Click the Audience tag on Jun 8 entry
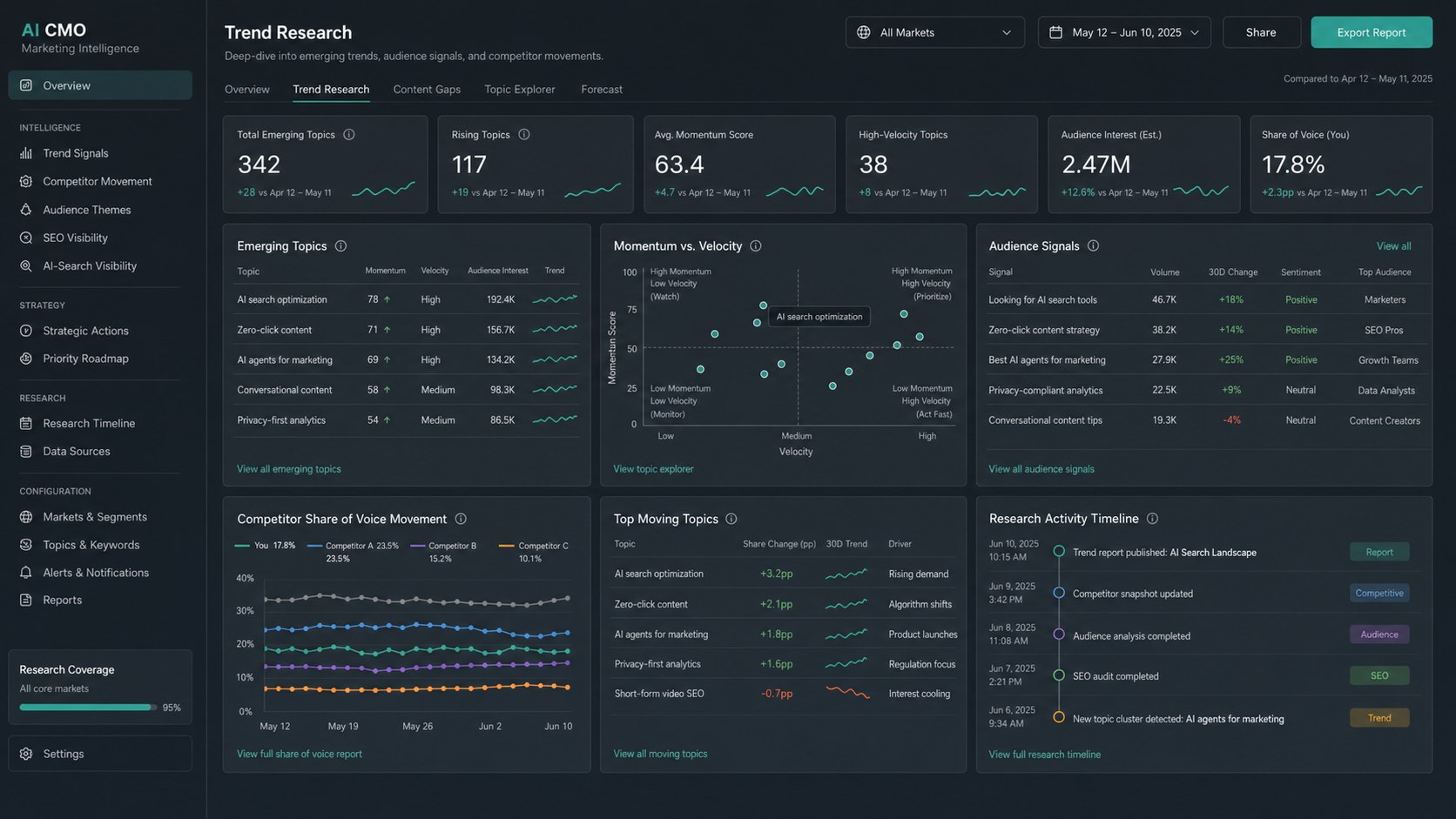Screen dimensions: 1456x819 tap(1379, 634)
